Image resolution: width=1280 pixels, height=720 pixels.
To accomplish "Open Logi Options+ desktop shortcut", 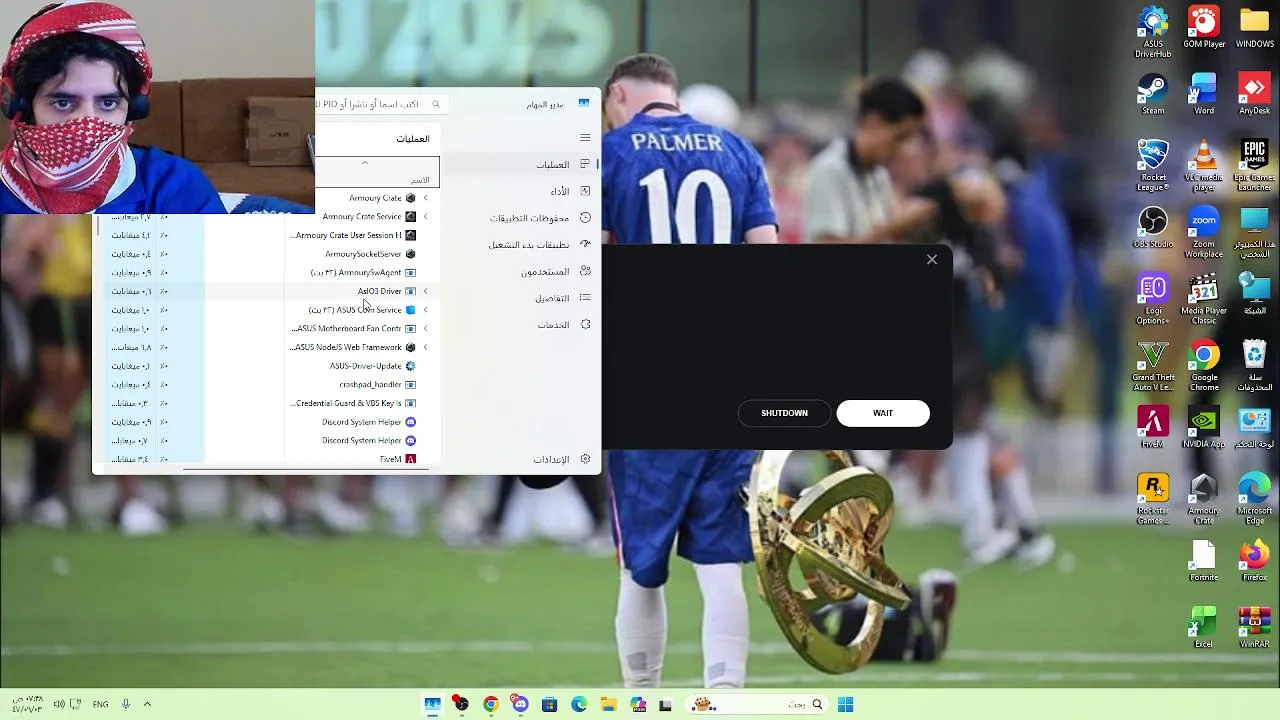I will (1153, 299).
